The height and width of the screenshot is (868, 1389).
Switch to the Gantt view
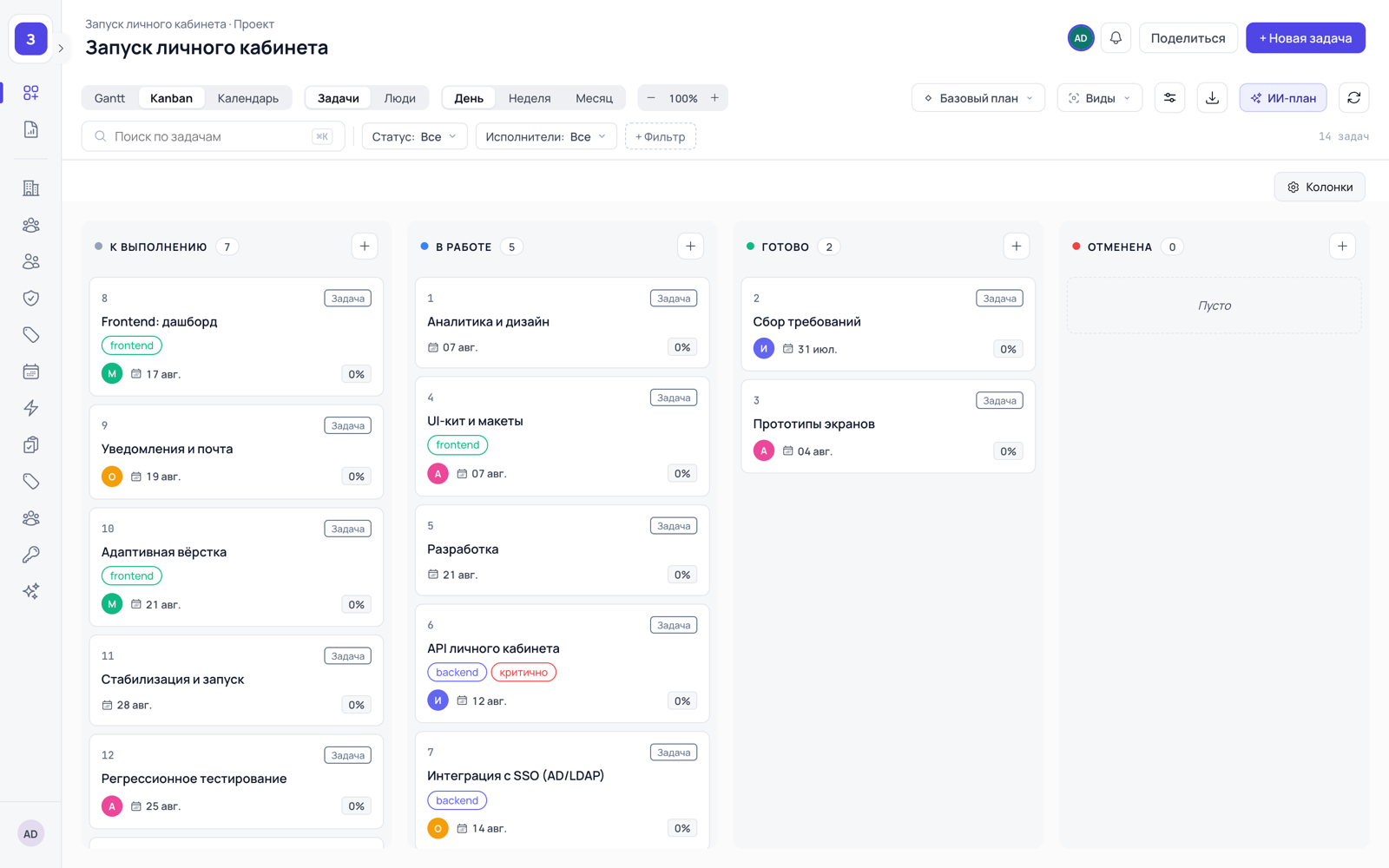pos(109,98)
